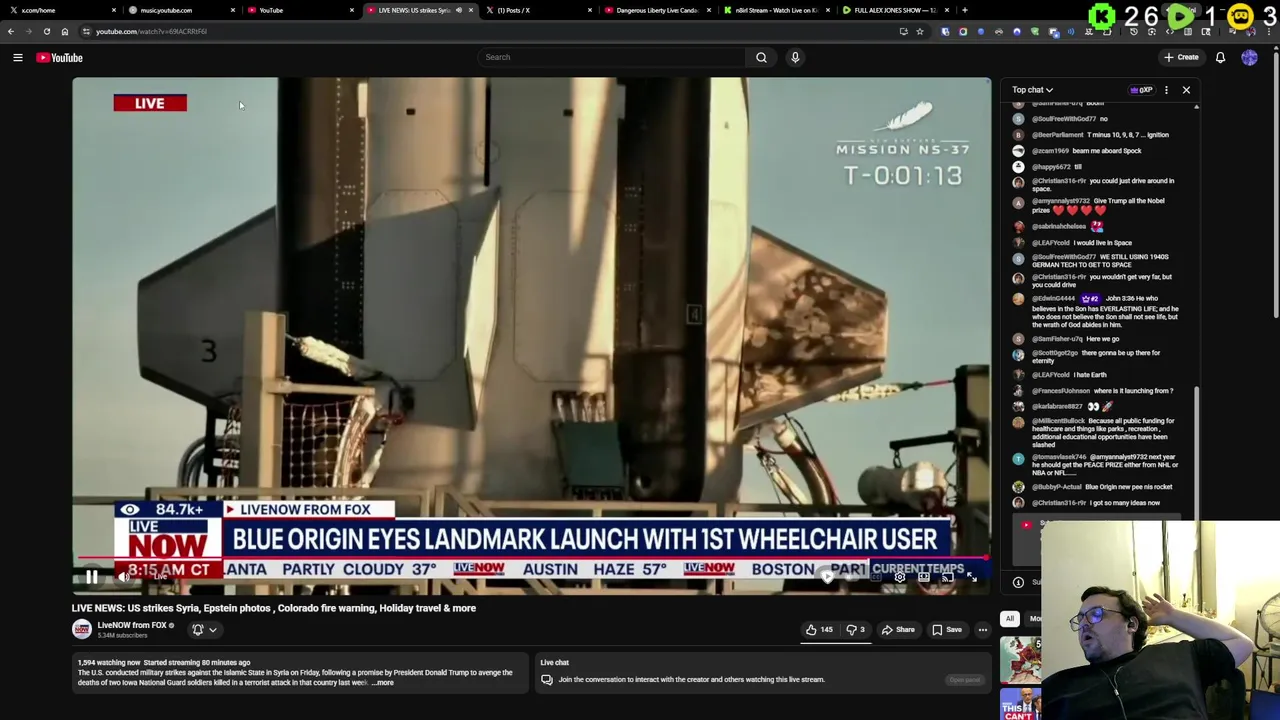The height and width of the screenshot is (720, 1280).
Task: Click the Kick logo overlay icon
Action: (1102, 16)
